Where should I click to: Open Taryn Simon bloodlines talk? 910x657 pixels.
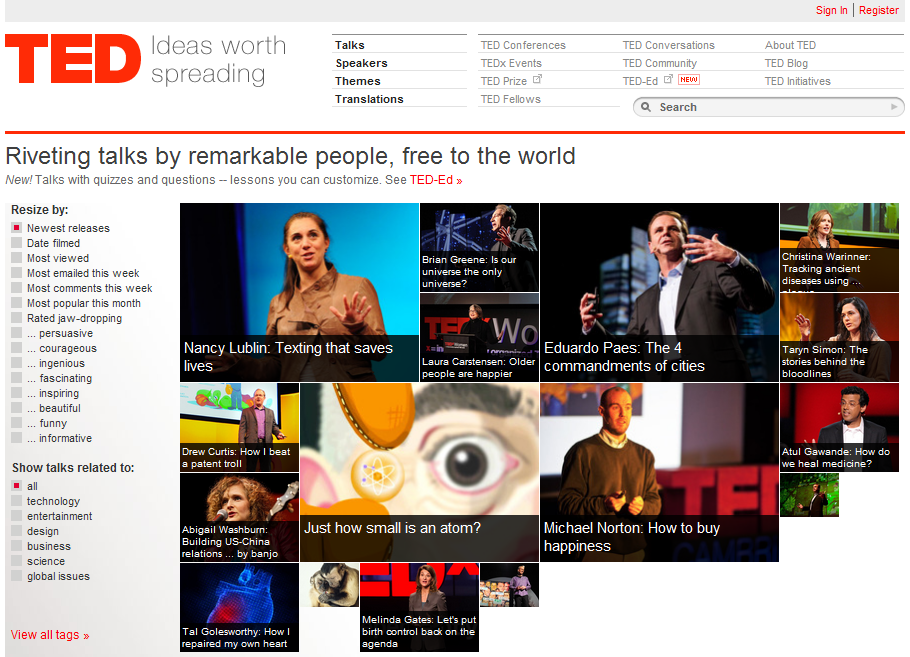[x=839, y=337]
